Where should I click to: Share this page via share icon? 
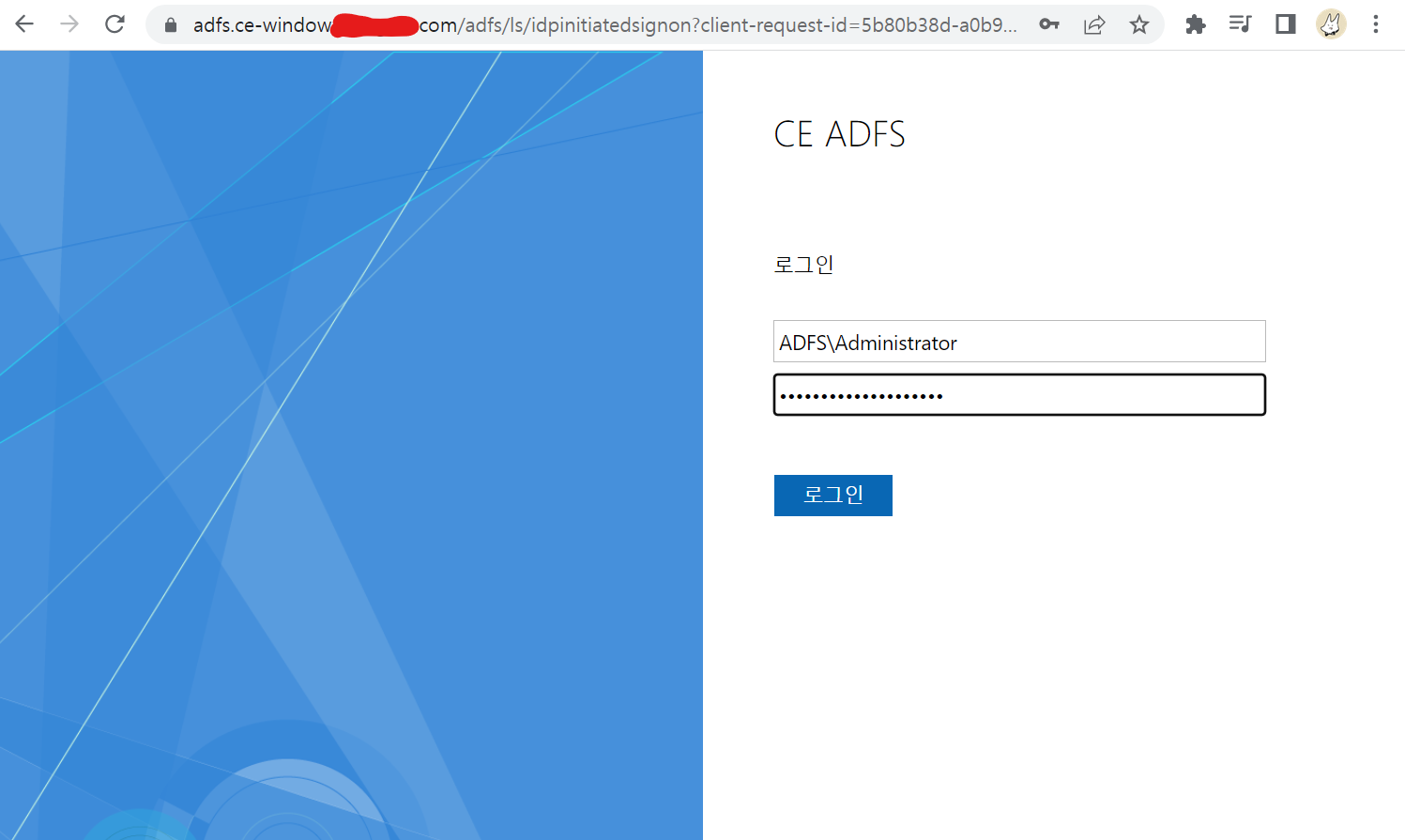pyautogui.click(x=1094, y=24)
